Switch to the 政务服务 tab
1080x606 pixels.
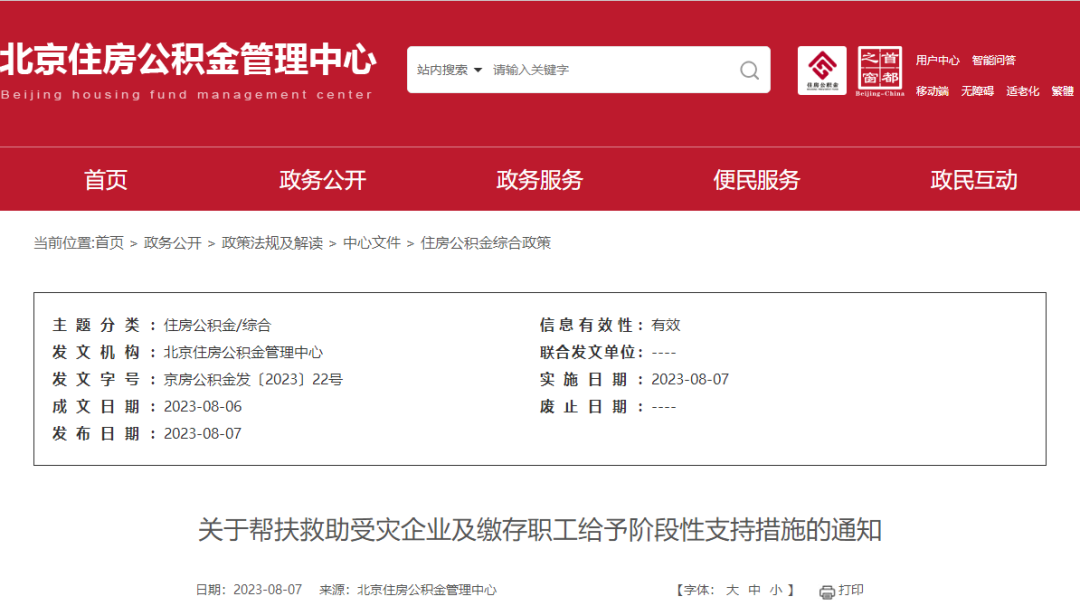click(x=537, y=180)
